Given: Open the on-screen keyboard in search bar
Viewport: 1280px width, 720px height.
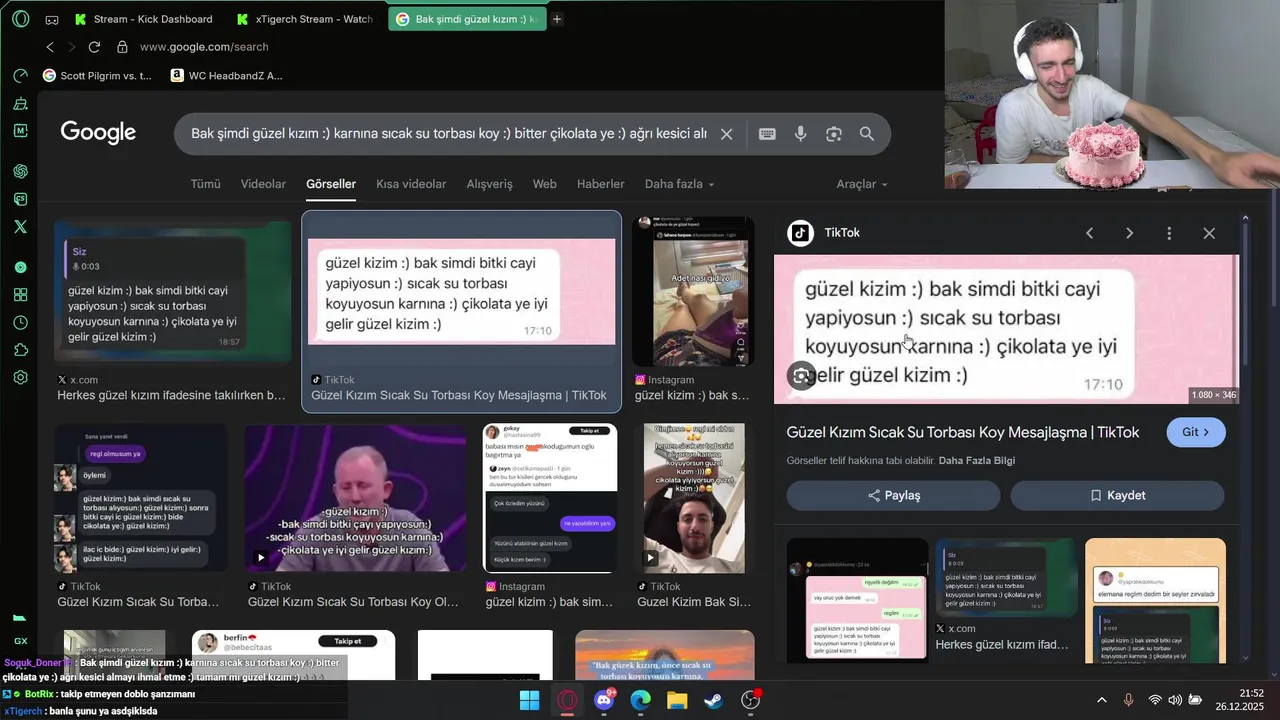Looking at the screenshot, I should [767, 134].
